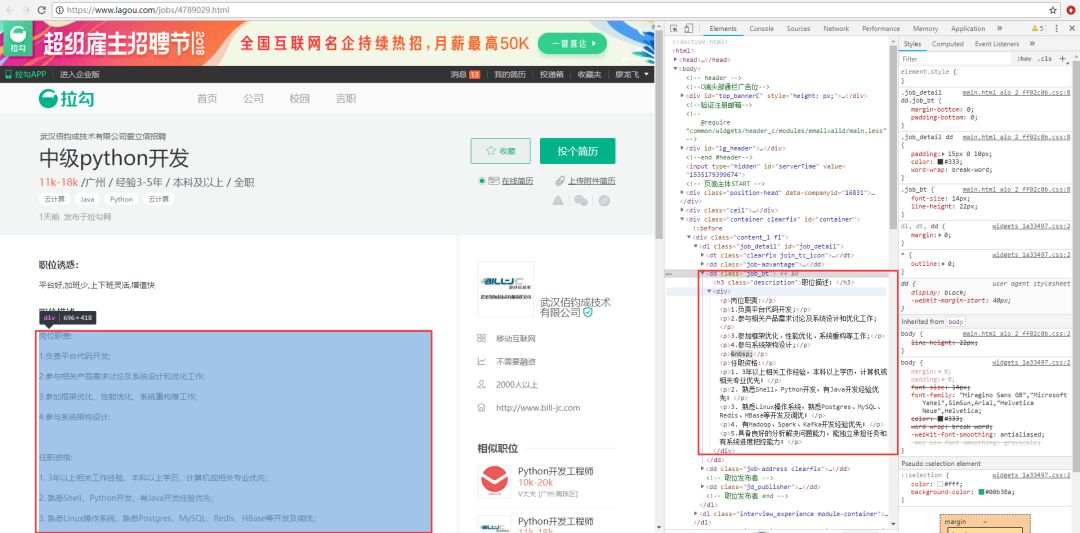Click the 收藏 favorite button
The height and width of the screenshot is (533, 1080).
click(500, 151)
